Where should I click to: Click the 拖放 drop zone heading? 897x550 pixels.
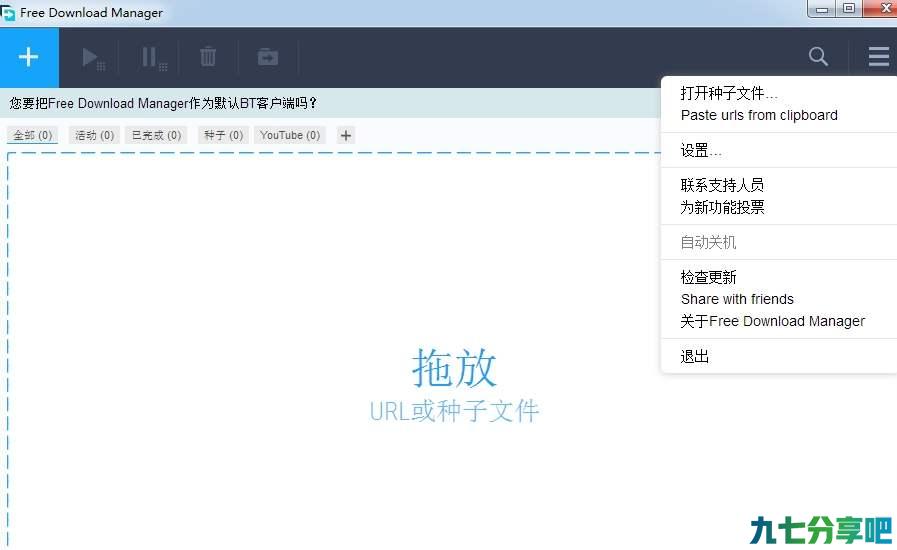click(x=454, y=367)
